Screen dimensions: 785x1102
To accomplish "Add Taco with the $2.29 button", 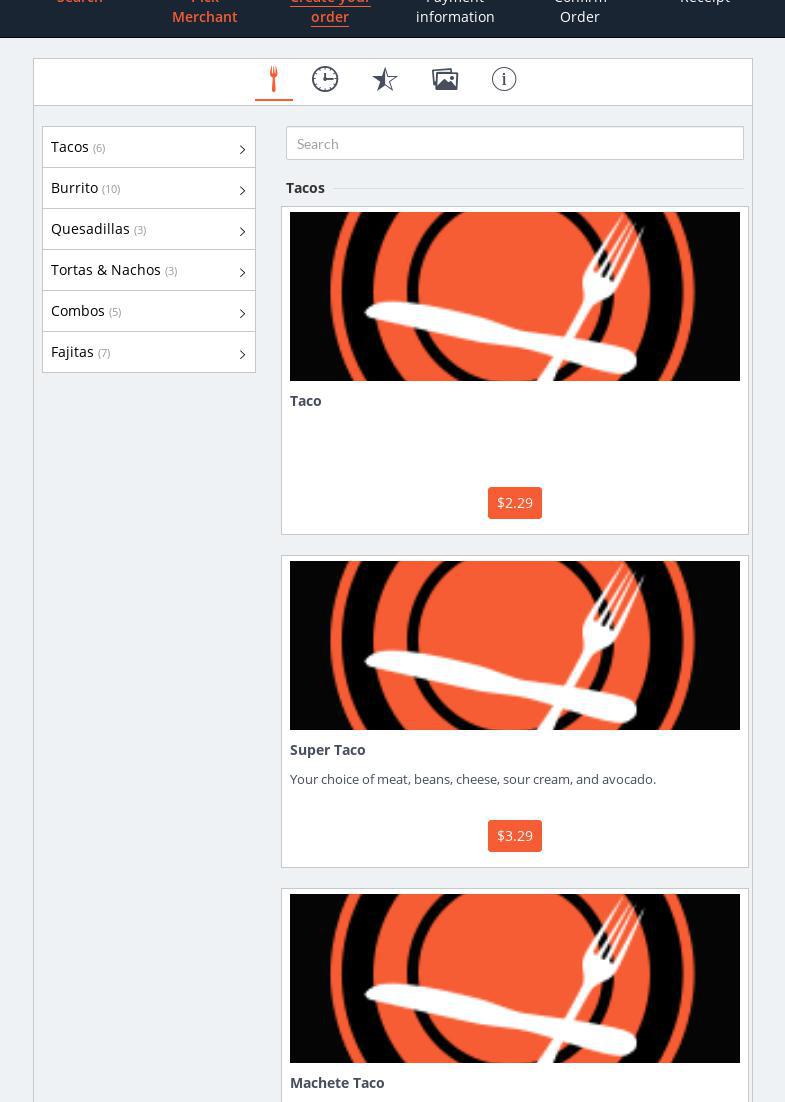I will [x=514, y=503].
